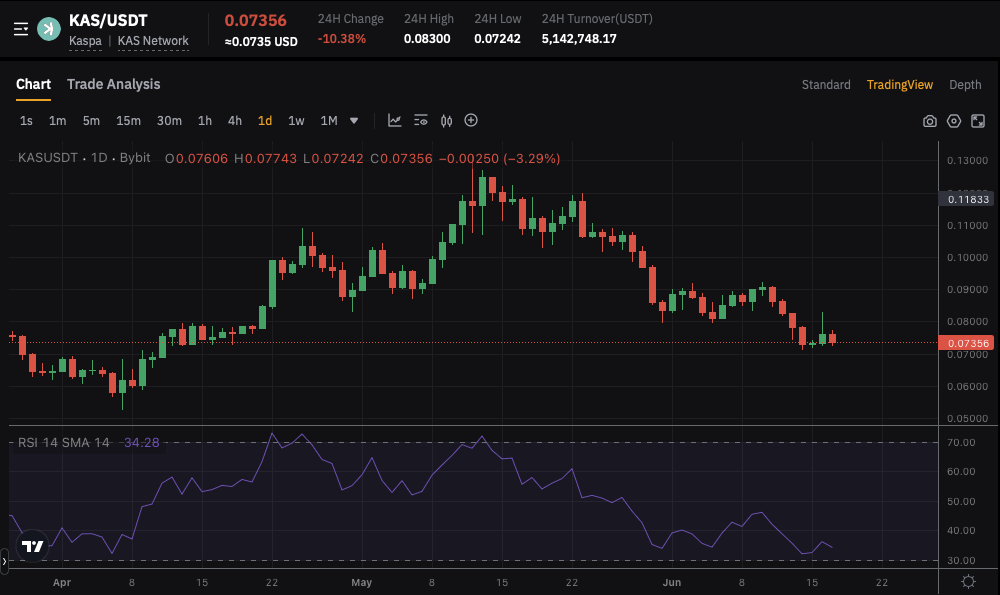The height and width of the screenshot is (595, 1000).
Task: Expand the left drawing panel arrow
Action: tap(4, 562)
